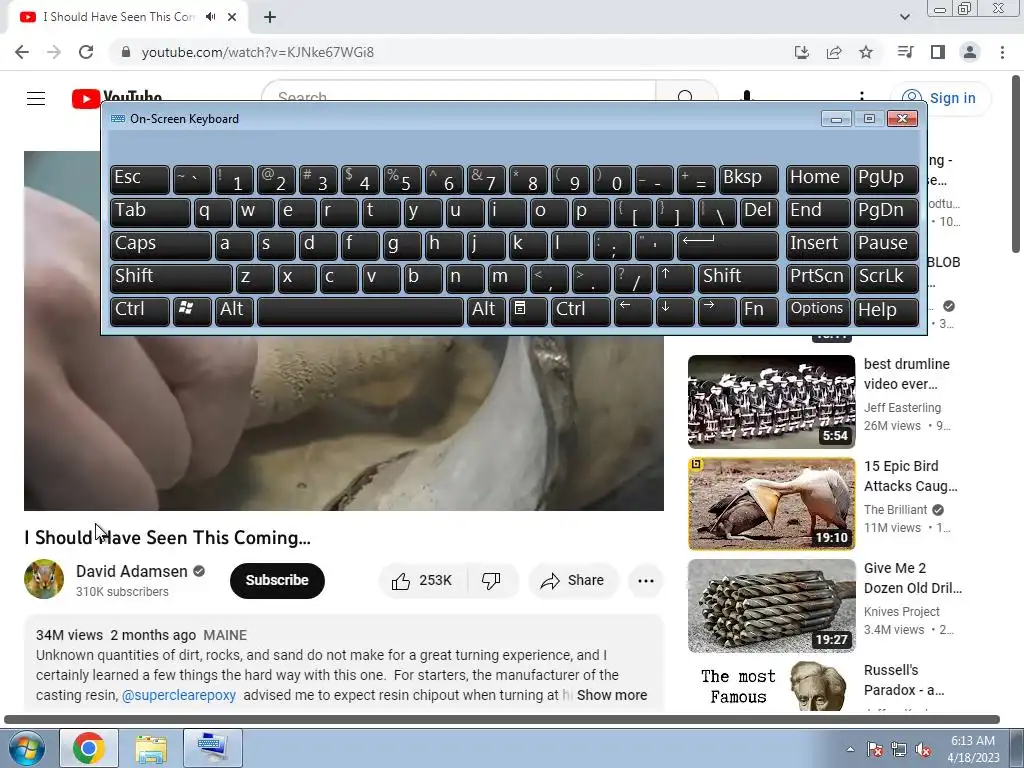Click the Bksp key on the keyboard
1024x768 pixels.
(x=748, y=178)
